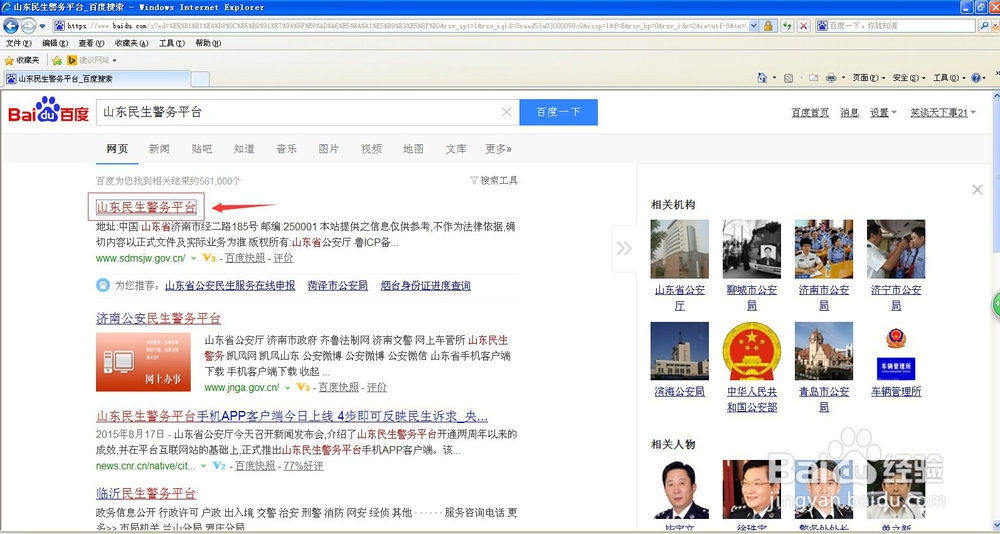Switch to the 知道 search tab

[244, 149]
